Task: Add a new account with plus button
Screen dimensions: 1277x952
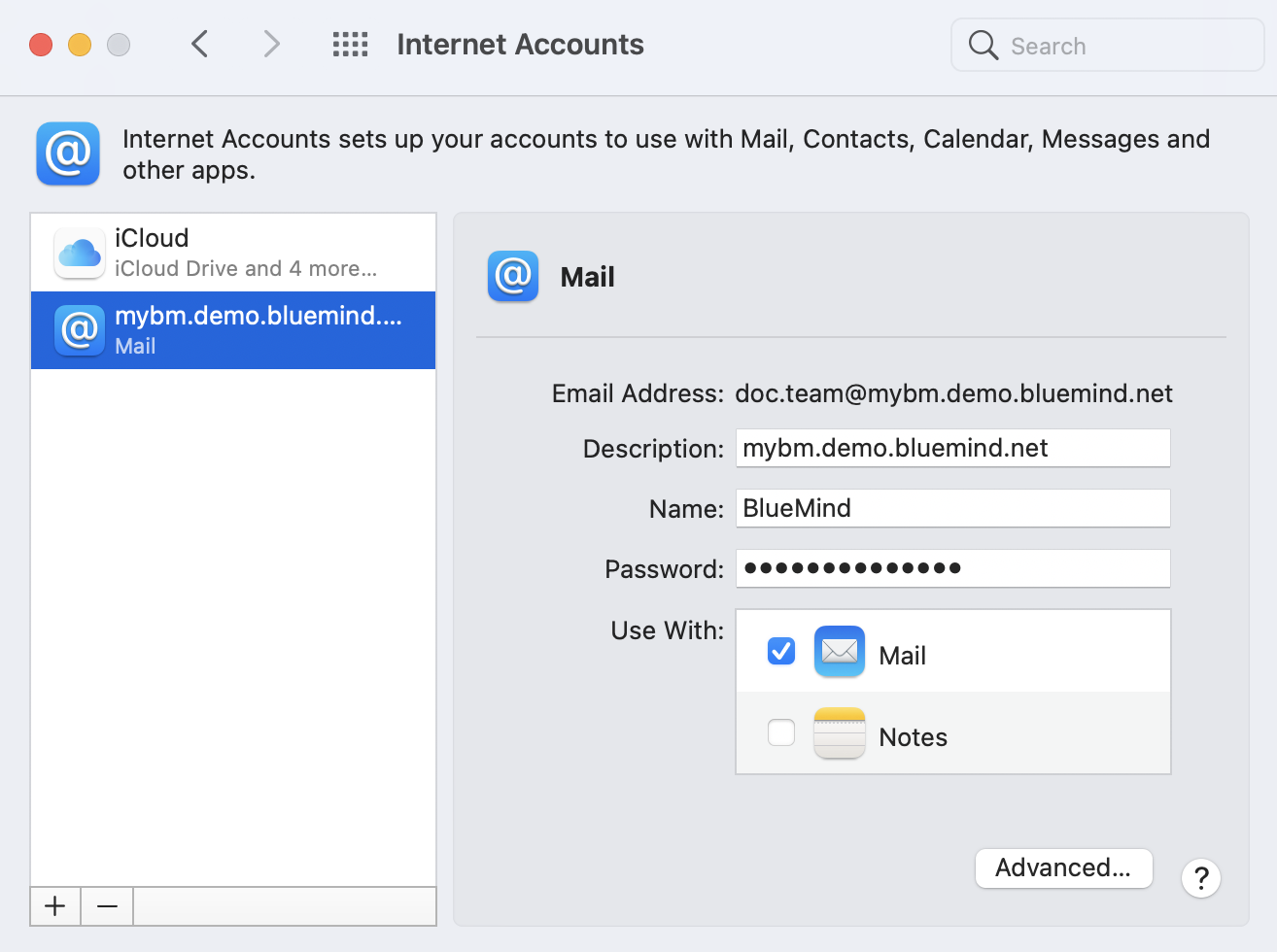Action: coord(55,906)
